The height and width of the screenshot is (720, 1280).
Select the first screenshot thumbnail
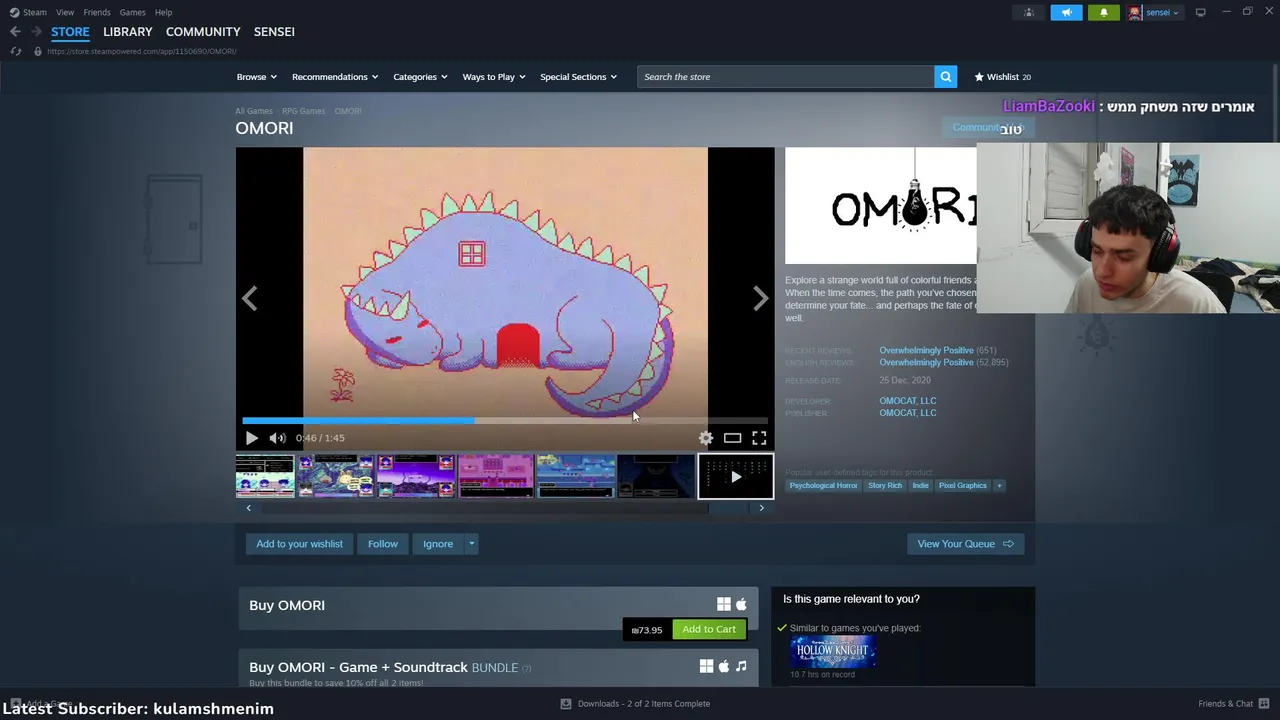[x=265, y=476]
